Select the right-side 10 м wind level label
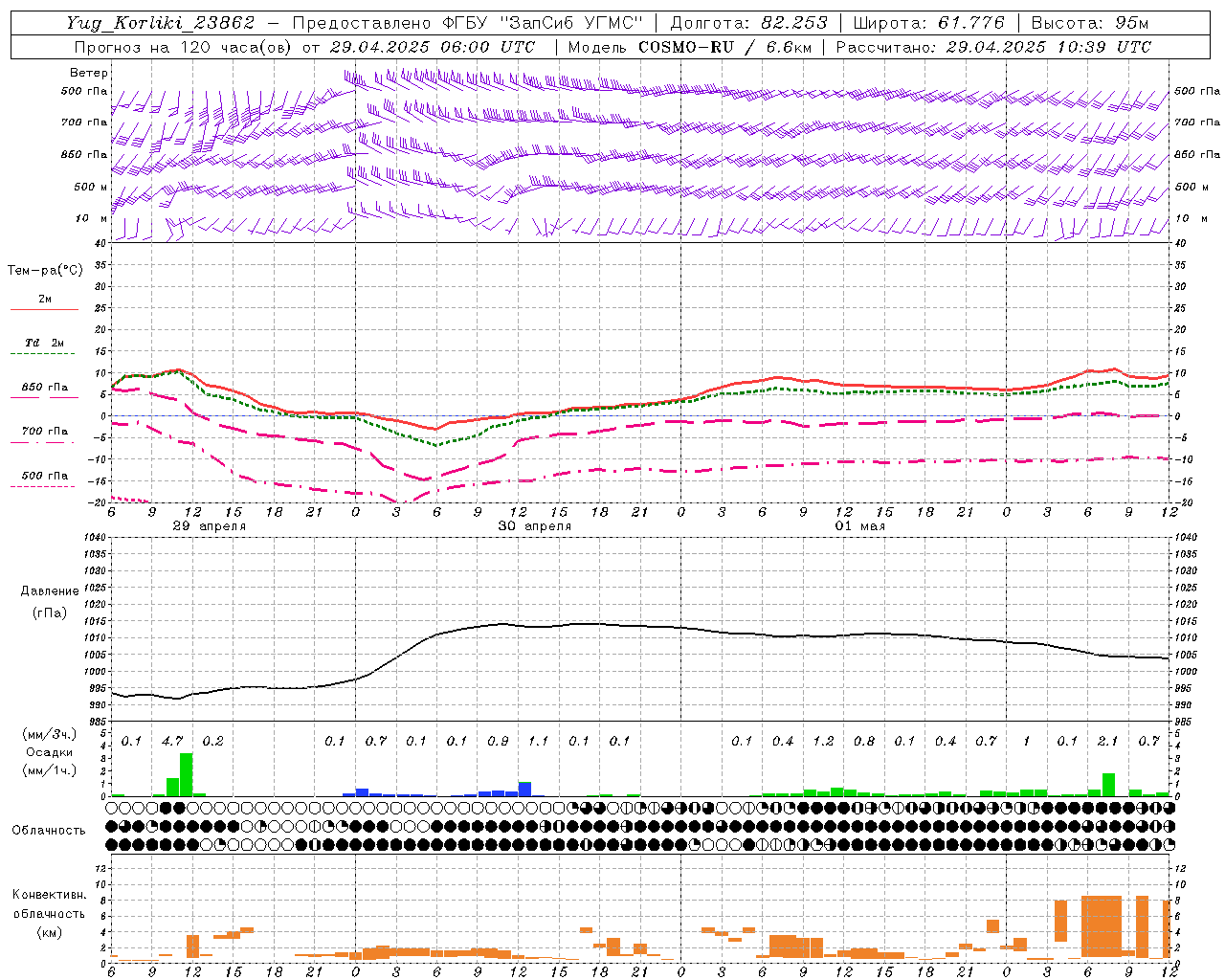Screen dimensions: 1225x980 tap(1191, 218)
